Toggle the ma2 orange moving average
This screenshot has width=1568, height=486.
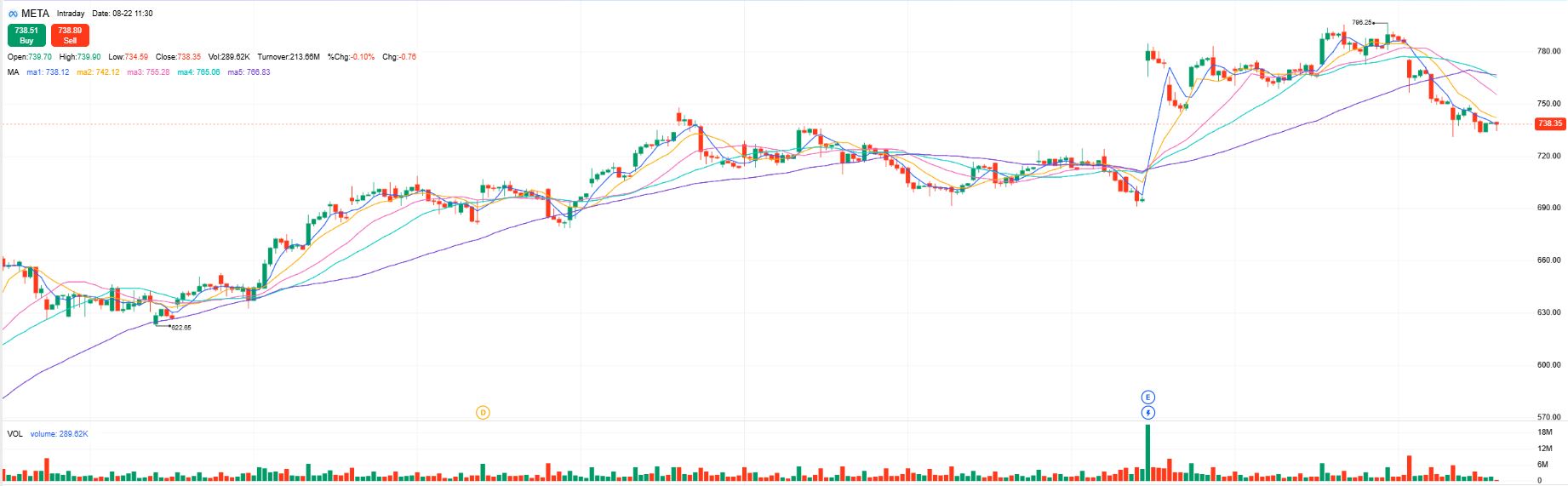click(98, 72)
